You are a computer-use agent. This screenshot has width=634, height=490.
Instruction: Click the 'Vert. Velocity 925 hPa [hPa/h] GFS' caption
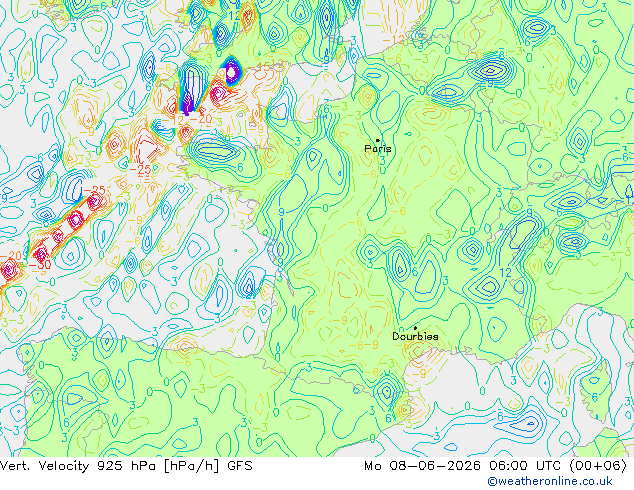(x=126, y=466)
